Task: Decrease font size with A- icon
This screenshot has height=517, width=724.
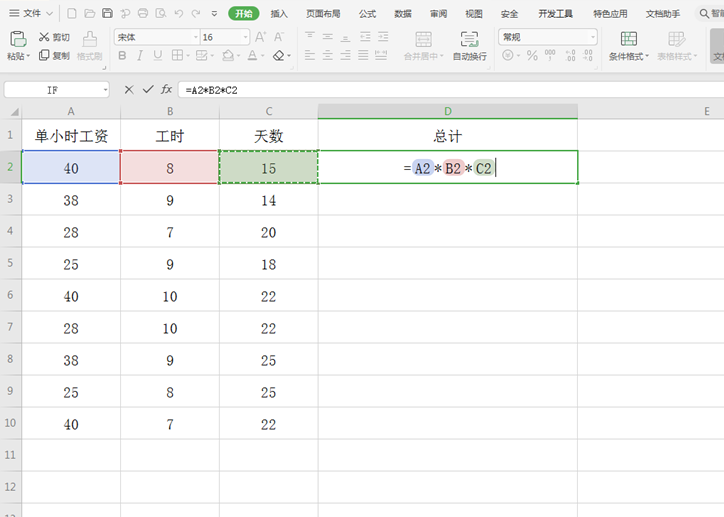Action: point(279,37)
